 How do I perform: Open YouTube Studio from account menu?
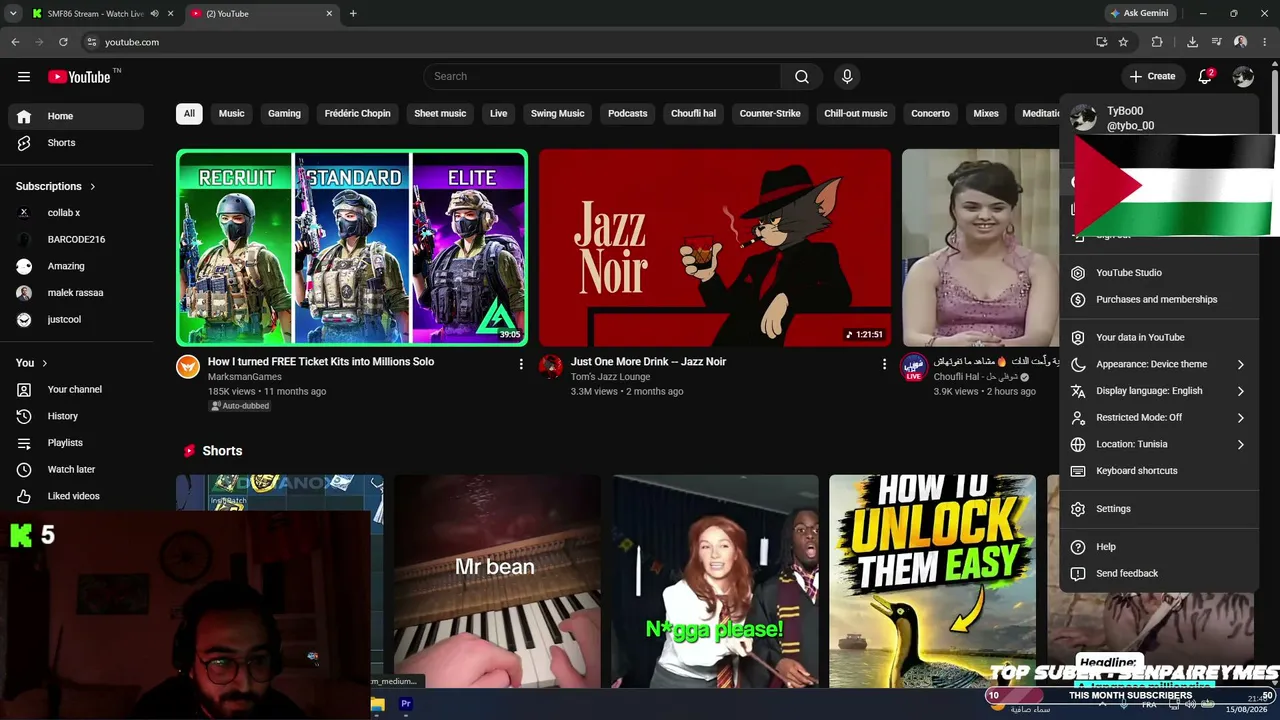1158,273
